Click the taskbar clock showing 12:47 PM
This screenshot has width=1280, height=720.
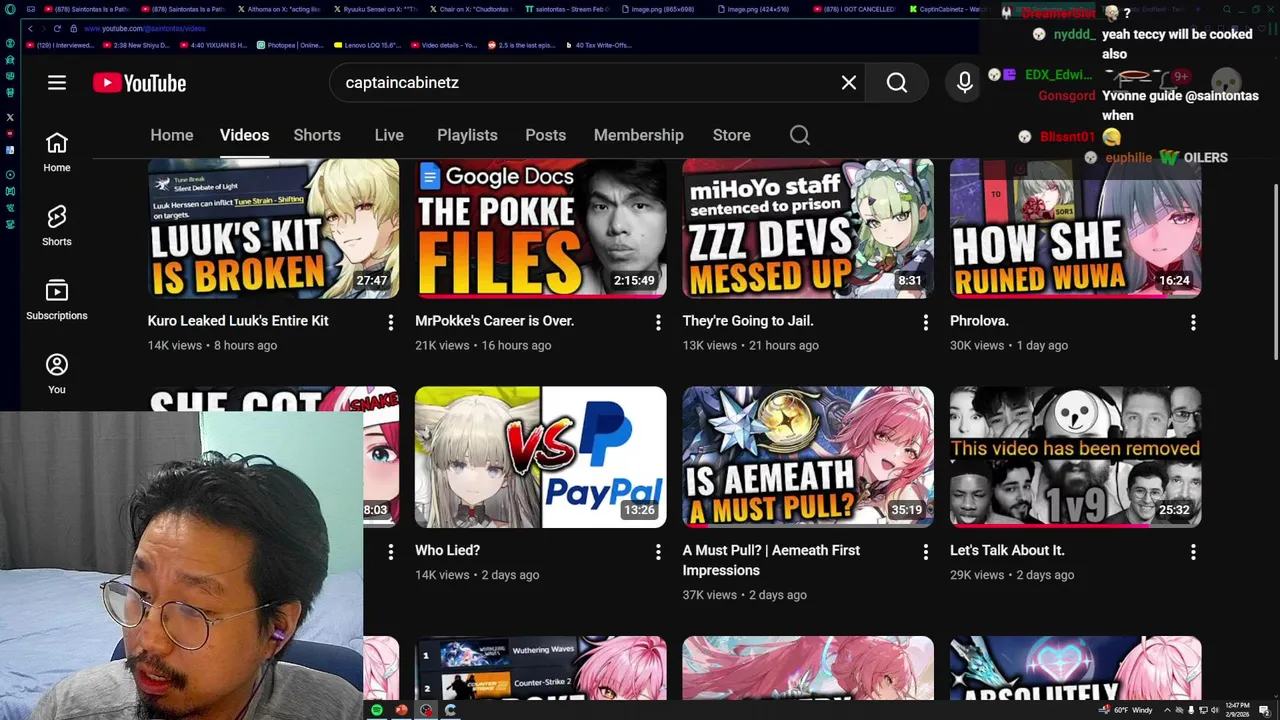(x=1238, y=710)
